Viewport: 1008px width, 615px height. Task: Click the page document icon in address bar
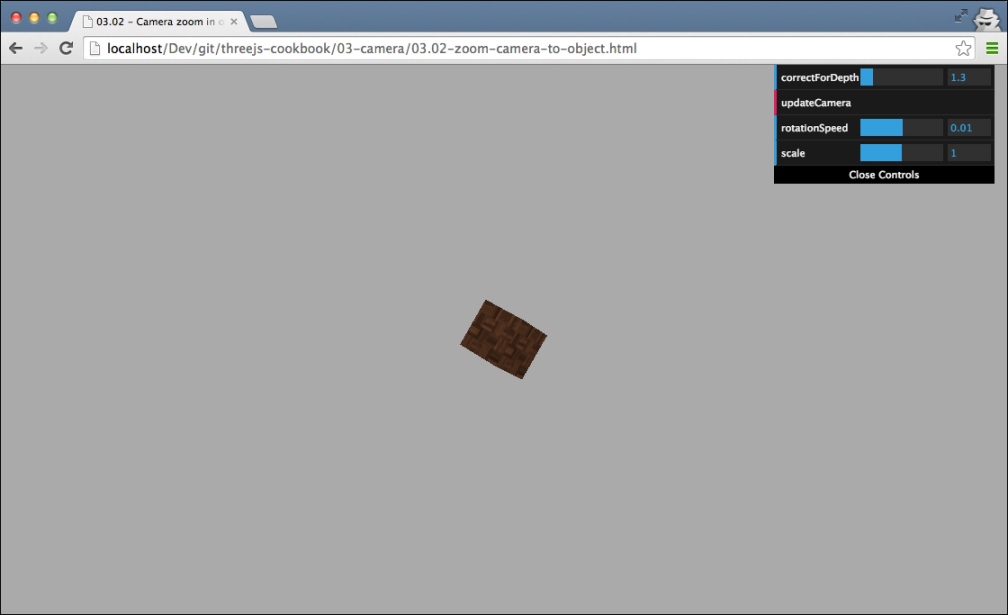[x=94, y=48]
